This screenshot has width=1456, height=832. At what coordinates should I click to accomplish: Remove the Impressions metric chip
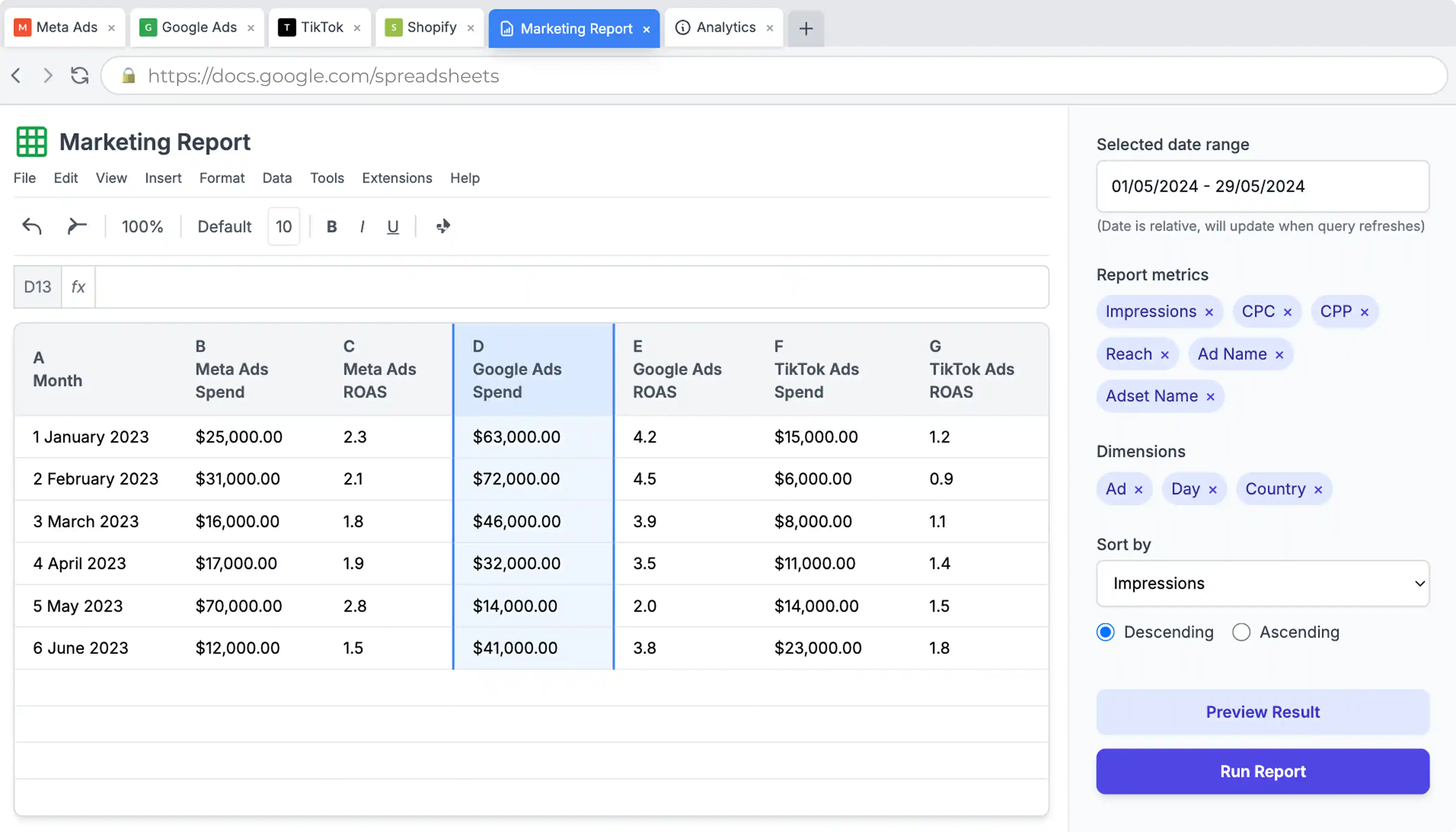1209,312
